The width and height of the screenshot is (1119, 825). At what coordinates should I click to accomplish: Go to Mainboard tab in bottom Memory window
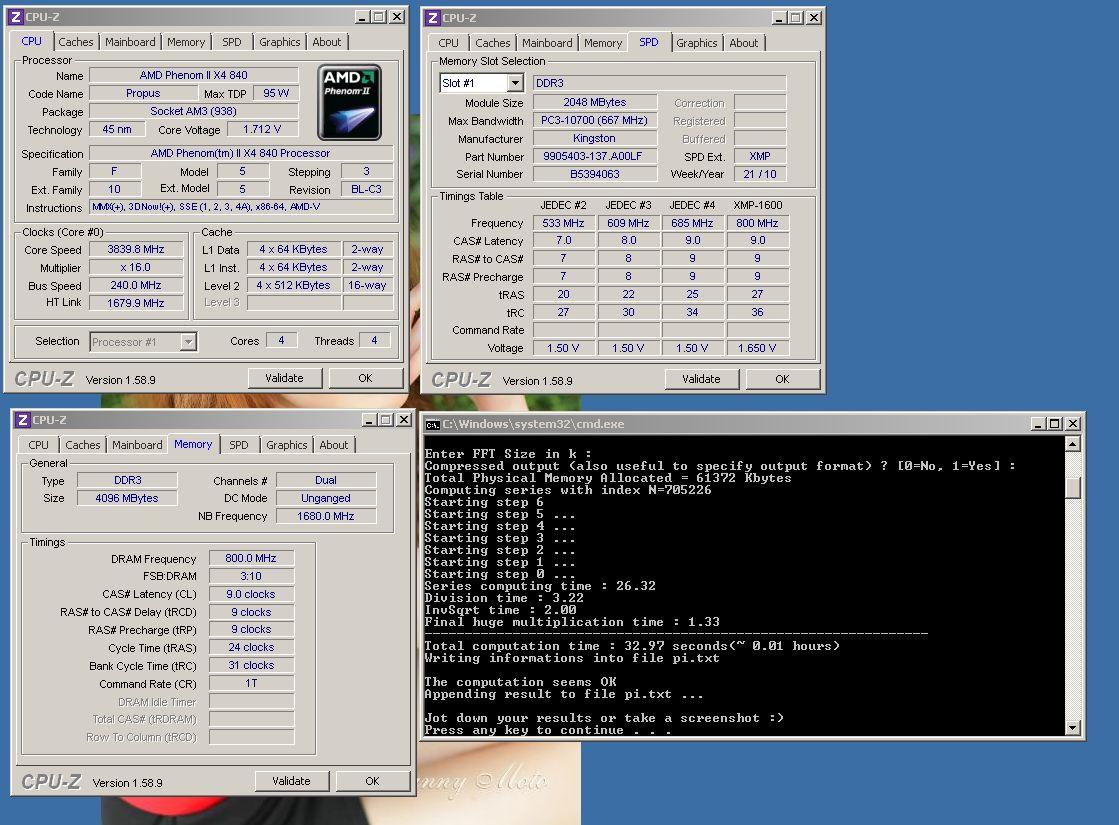(x=137, y=445)
